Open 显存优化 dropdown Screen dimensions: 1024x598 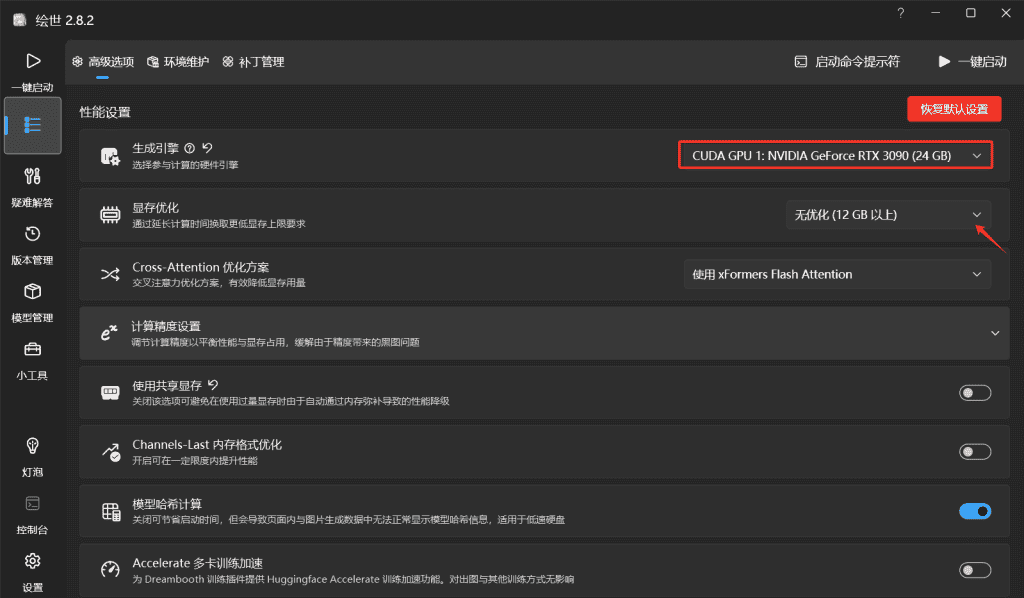888,215
